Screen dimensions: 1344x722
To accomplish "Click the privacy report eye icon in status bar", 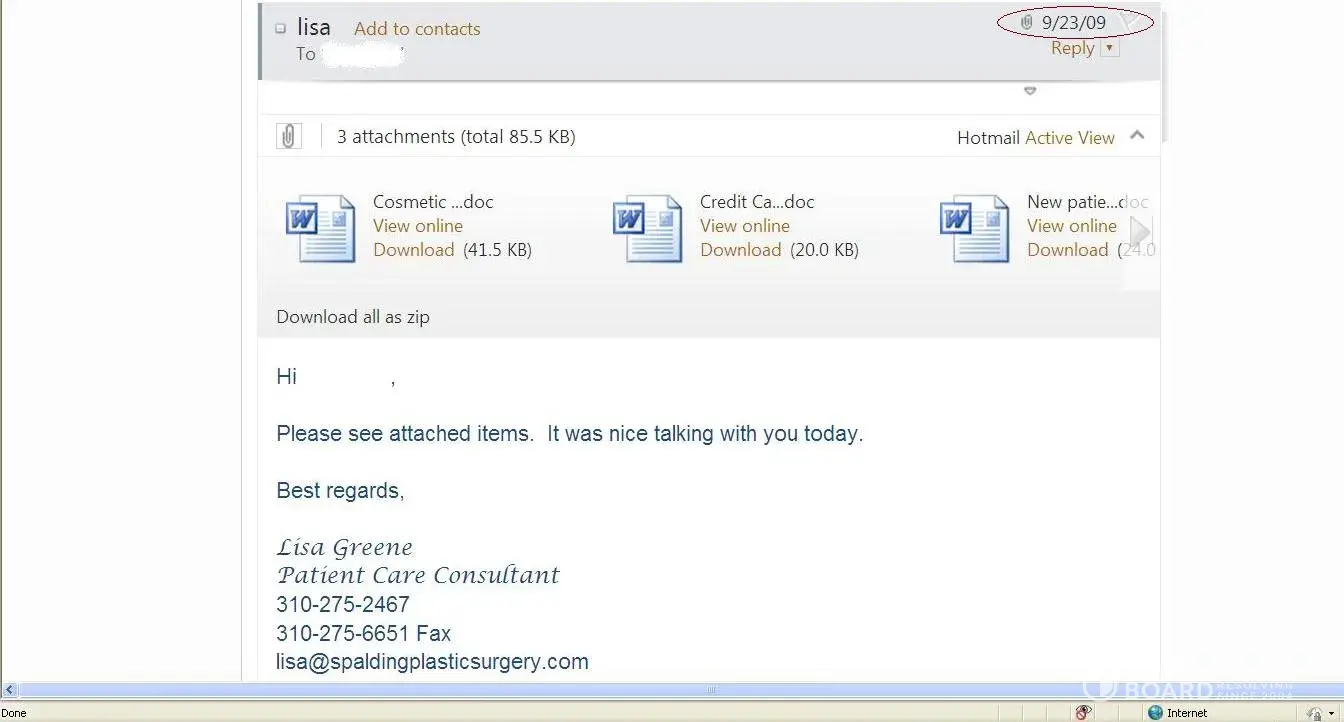I will pos(1083,712).
